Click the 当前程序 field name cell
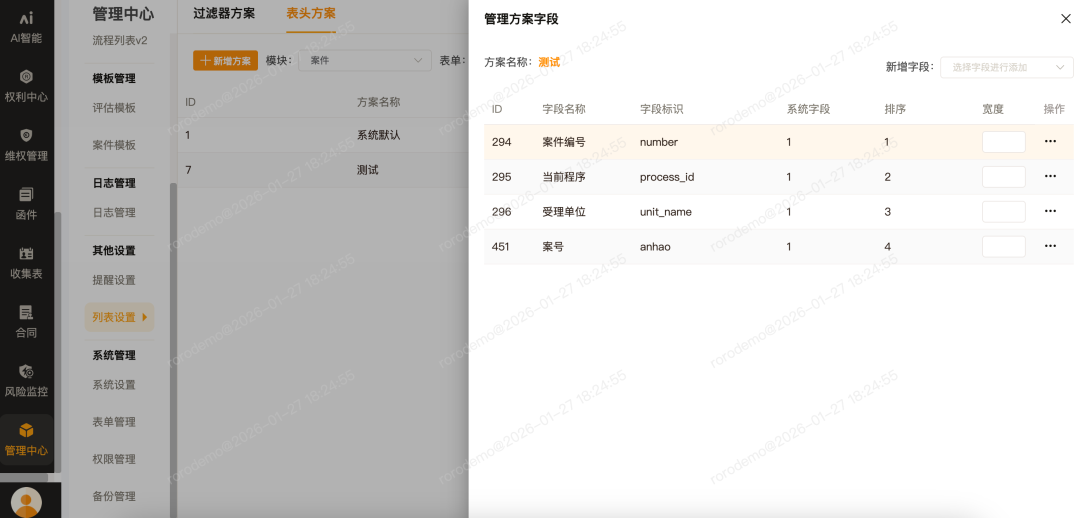Viewport: 1080px width, 518px height. [x=564, y=177]
